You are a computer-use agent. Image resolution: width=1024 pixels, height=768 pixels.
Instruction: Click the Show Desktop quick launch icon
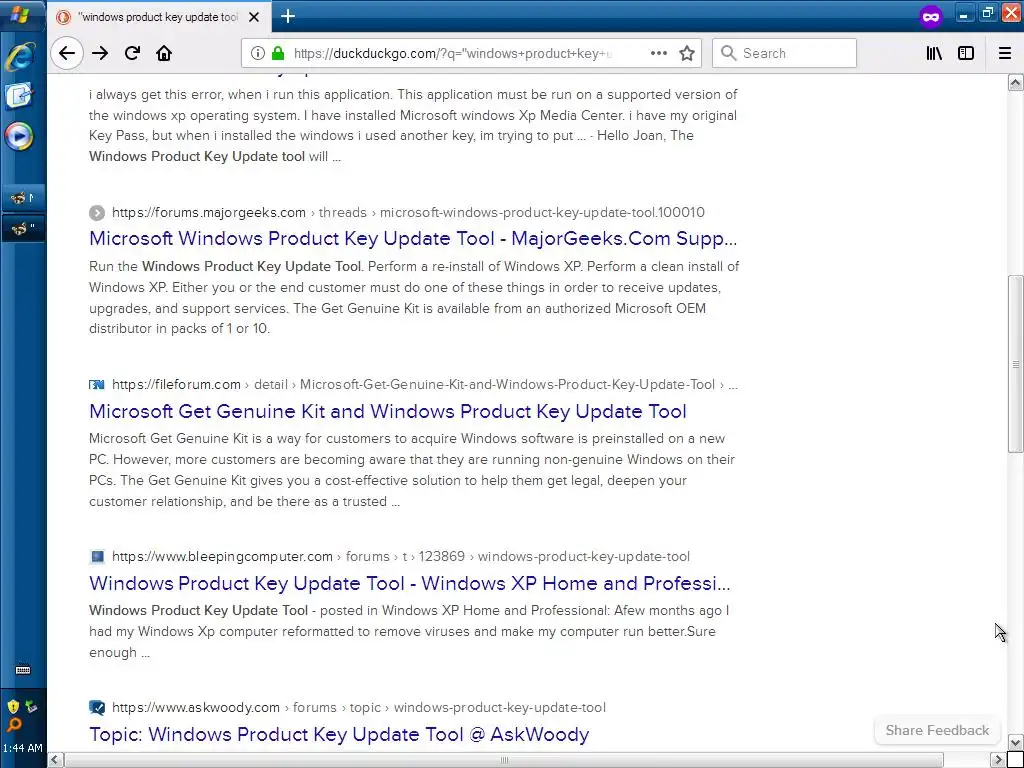click(x=19, y=97)
